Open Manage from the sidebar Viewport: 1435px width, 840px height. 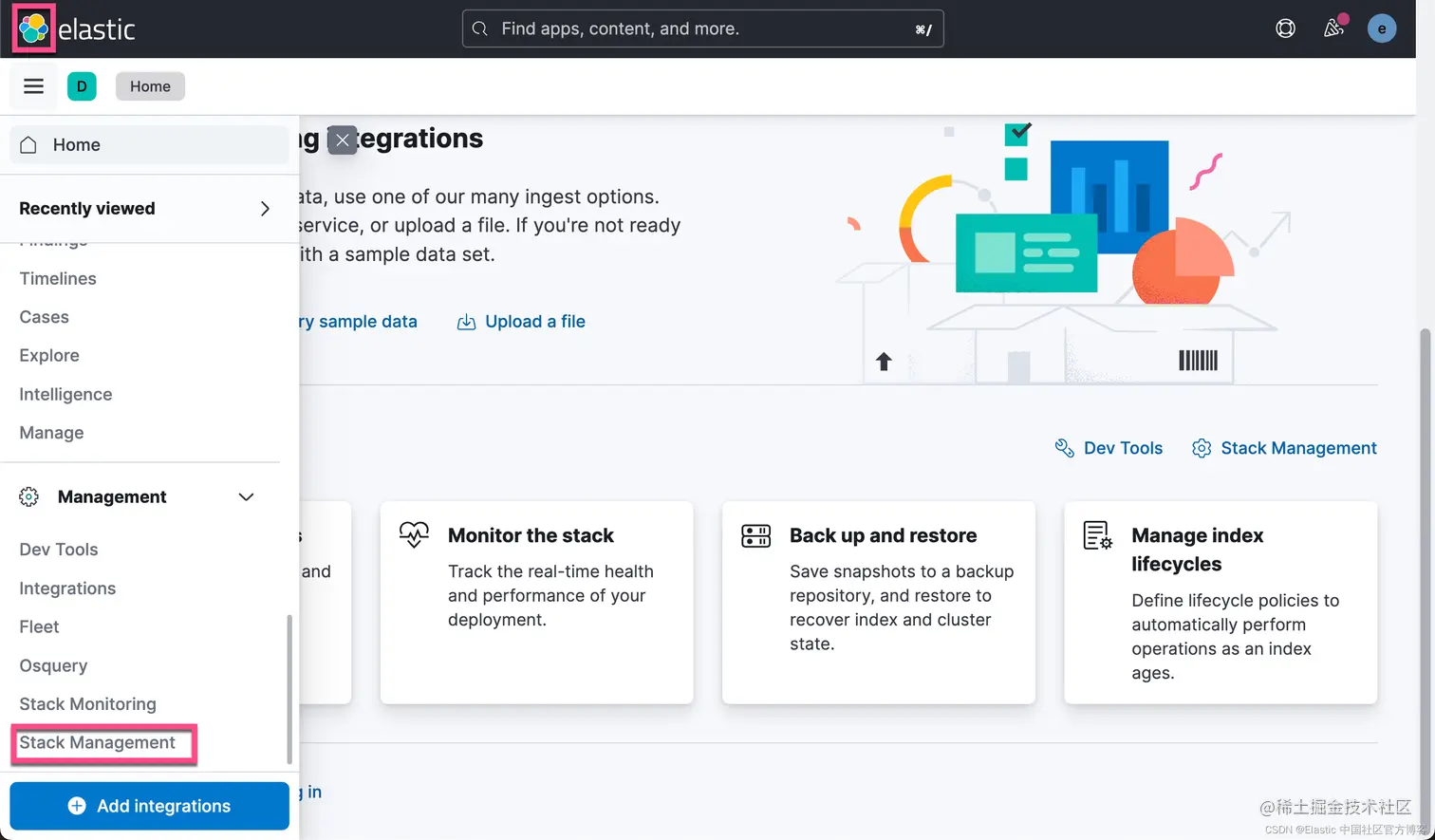pyautogui.click(x=51, y=433)
